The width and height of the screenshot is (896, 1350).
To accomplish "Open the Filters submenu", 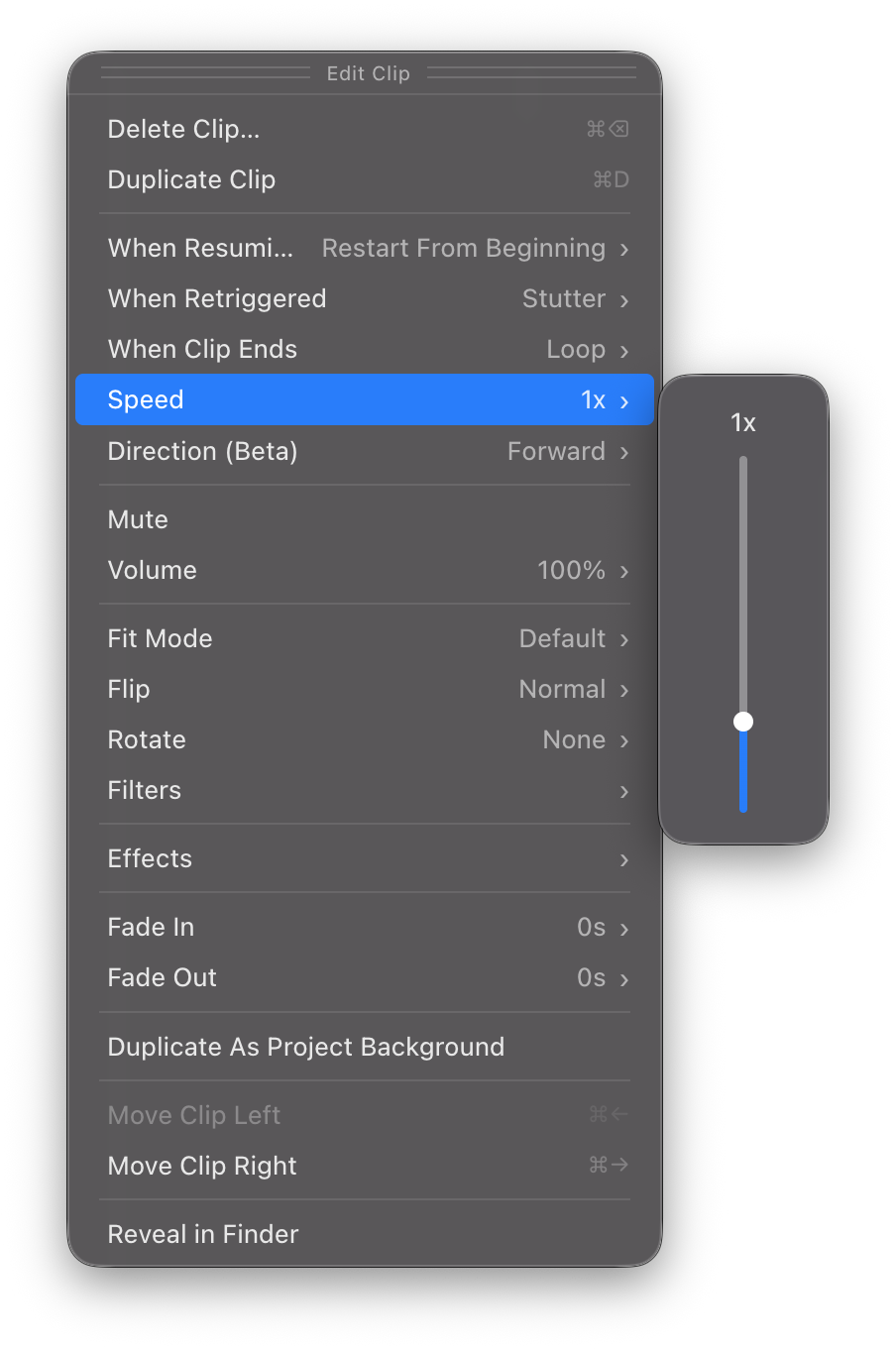I will (x=367, y=790).
